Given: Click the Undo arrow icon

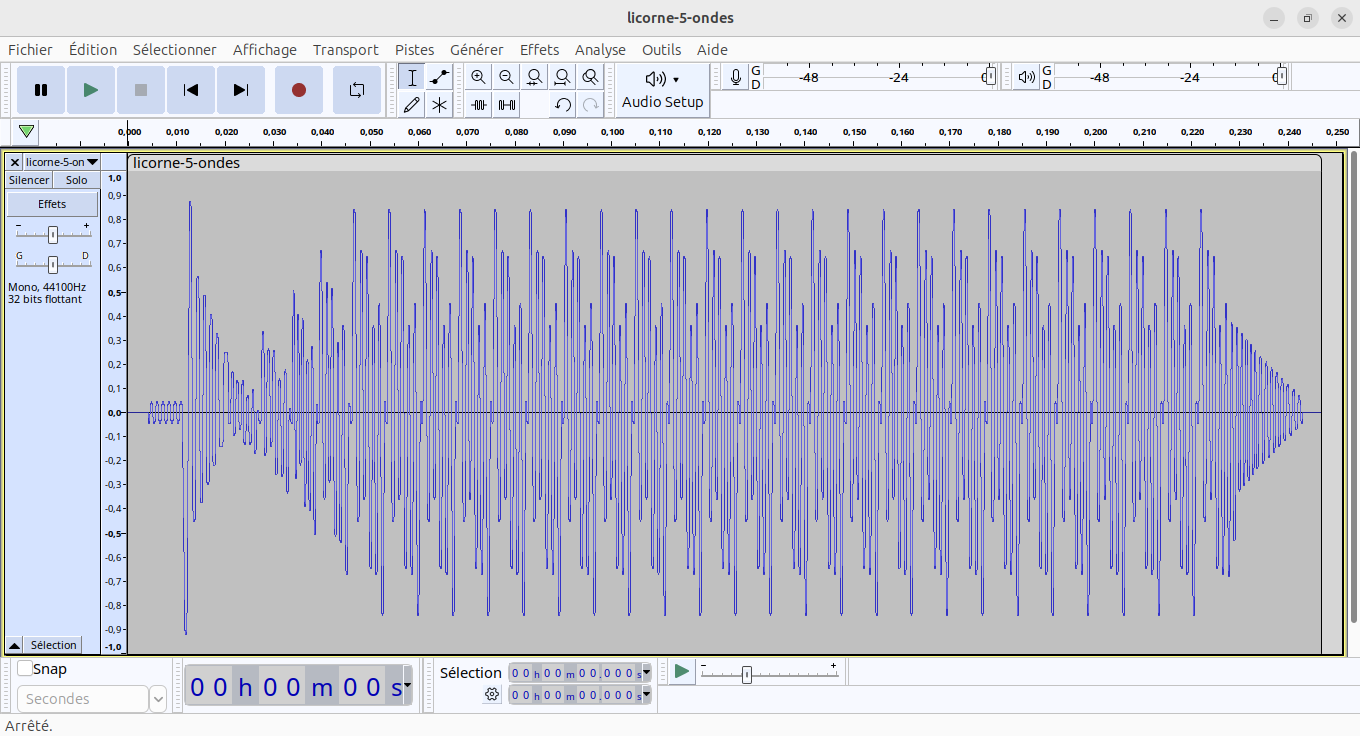Looking at the screenshot, I should point(563,104).
